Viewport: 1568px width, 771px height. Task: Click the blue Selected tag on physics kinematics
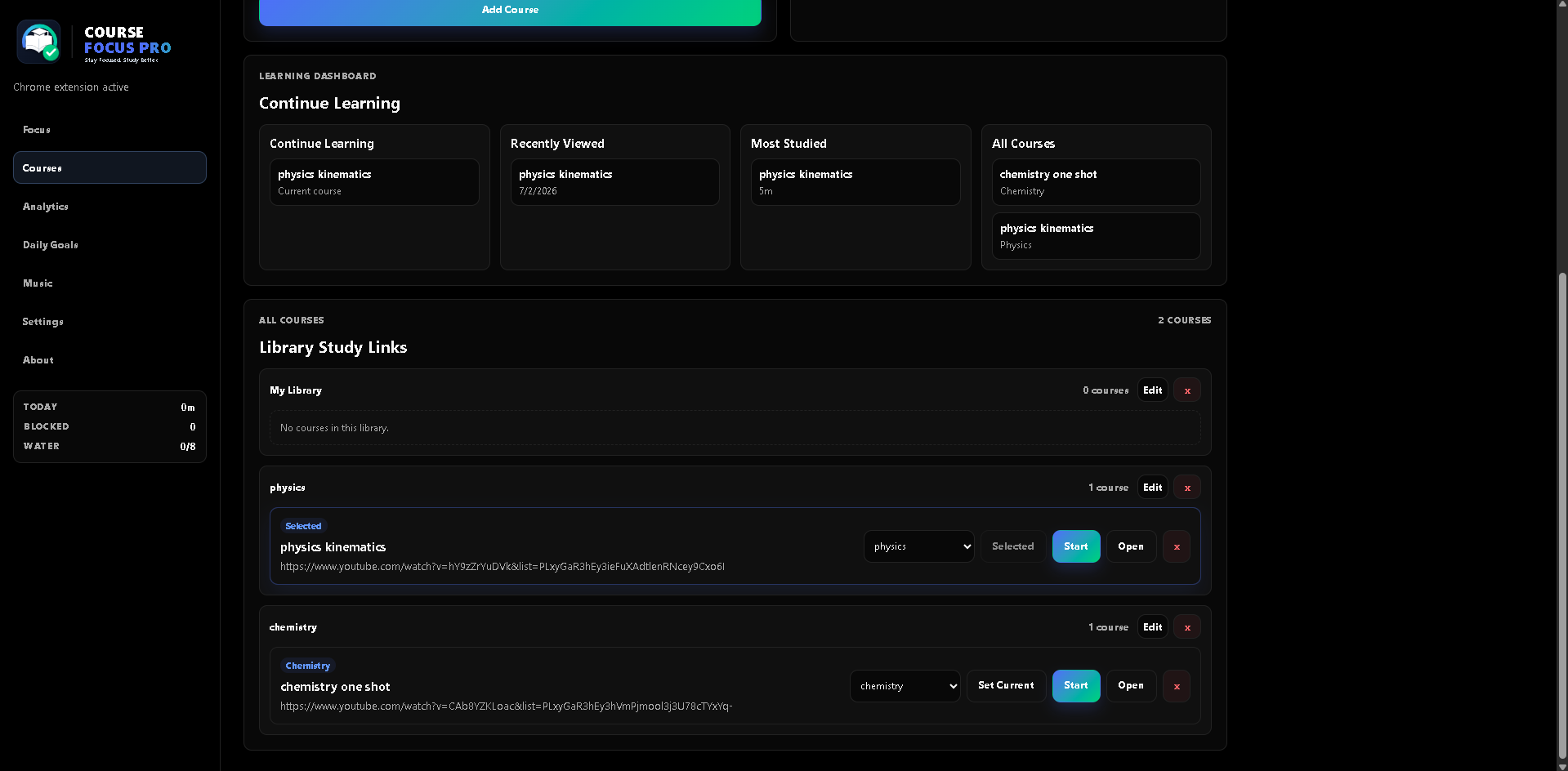303,526
